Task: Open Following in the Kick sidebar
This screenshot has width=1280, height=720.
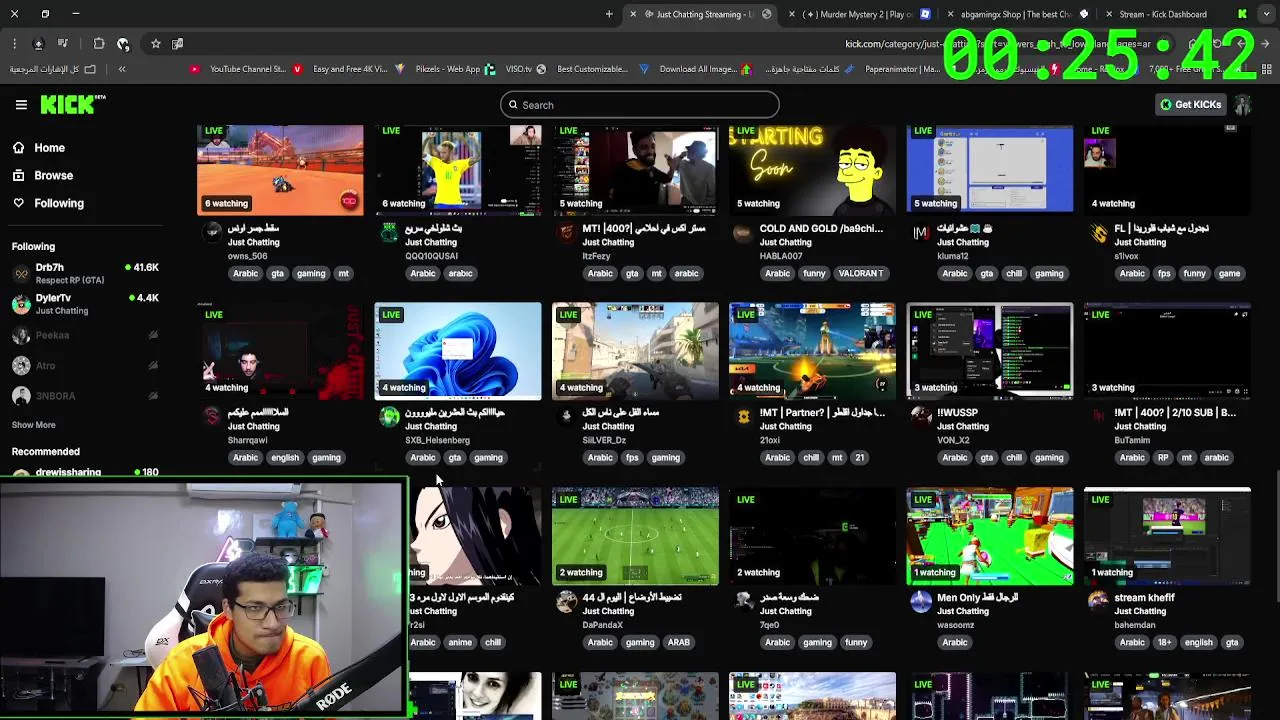Action: click(48, 203)
